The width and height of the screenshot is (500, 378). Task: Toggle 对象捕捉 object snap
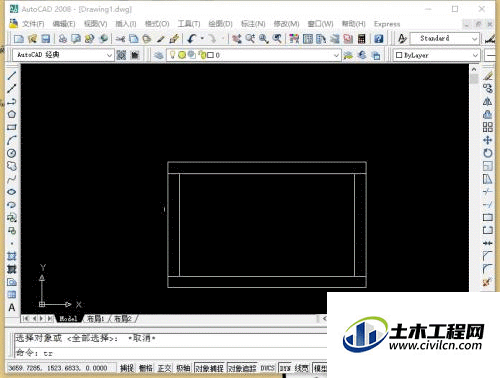tap(209, 368)
